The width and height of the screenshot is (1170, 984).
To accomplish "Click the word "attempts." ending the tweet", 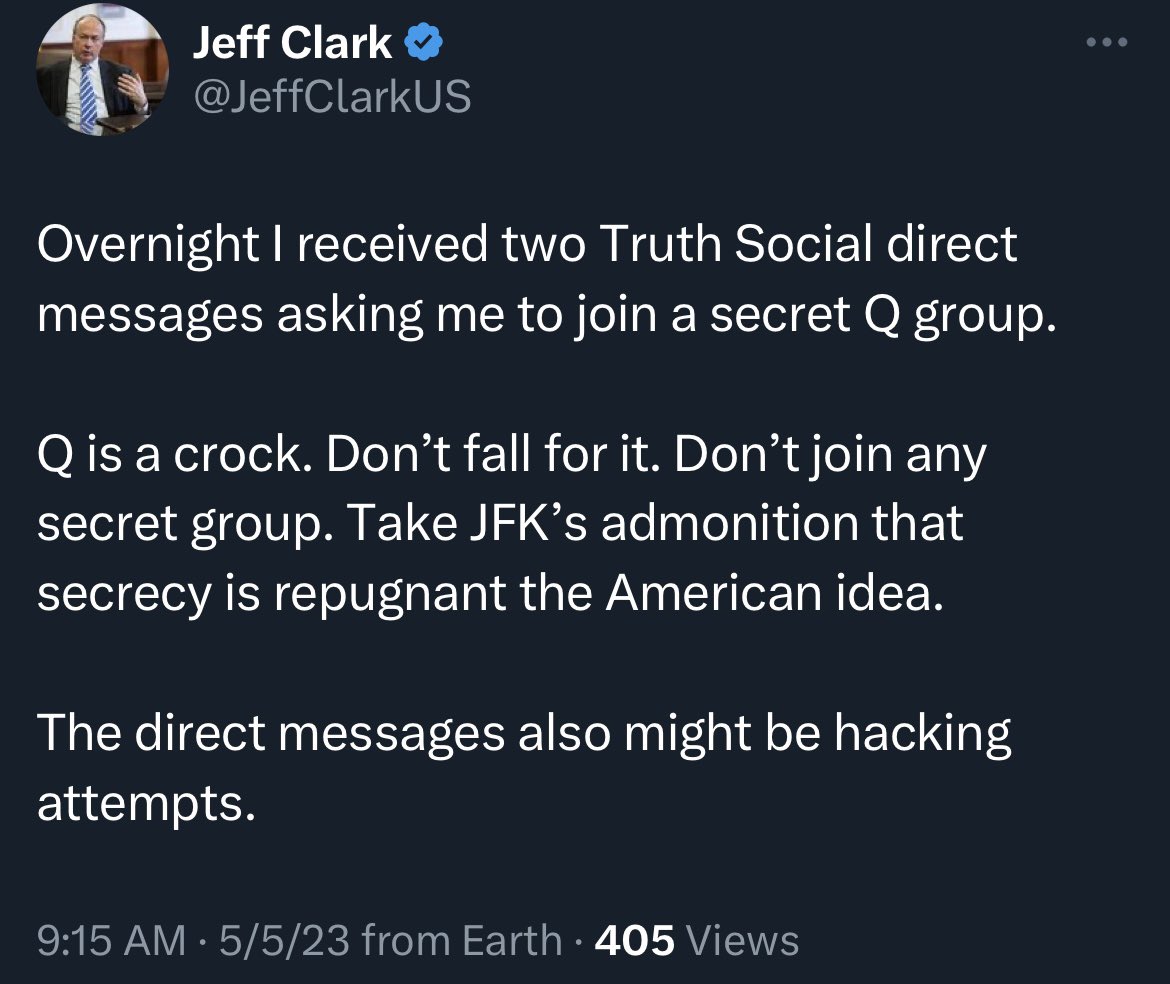I will [x=140, y=804].
